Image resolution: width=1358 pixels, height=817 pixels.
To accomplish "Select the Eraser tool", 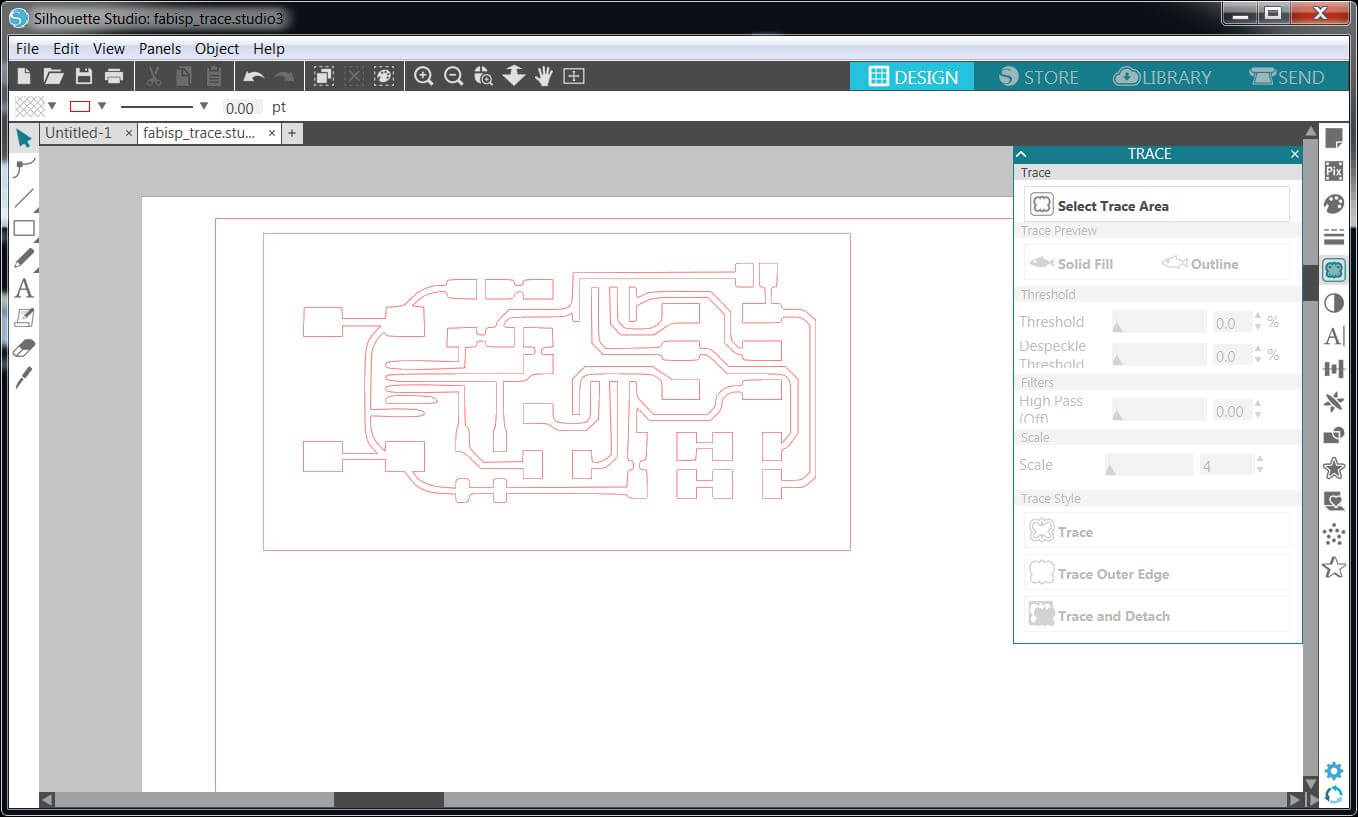I will pos(24,348).
